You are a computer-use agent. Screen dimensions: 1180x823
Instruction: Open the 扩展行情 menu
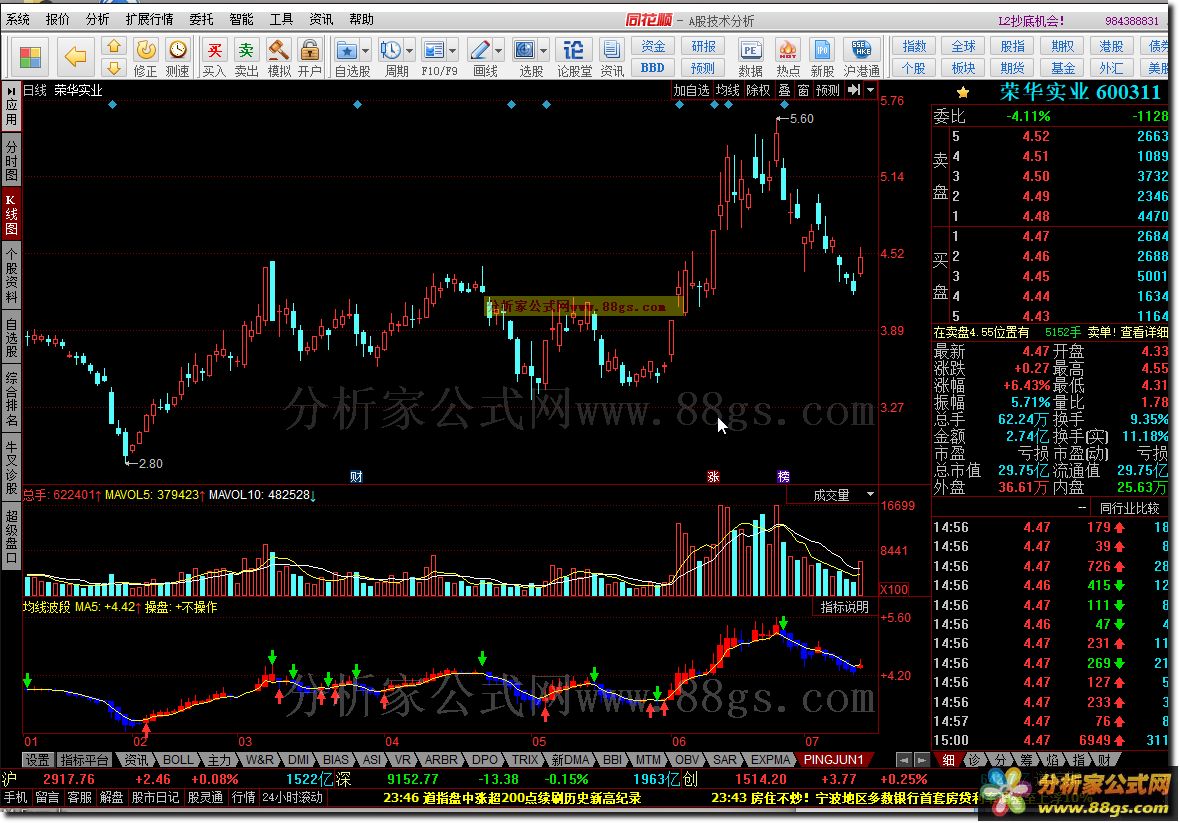click(x=149, y=20)
